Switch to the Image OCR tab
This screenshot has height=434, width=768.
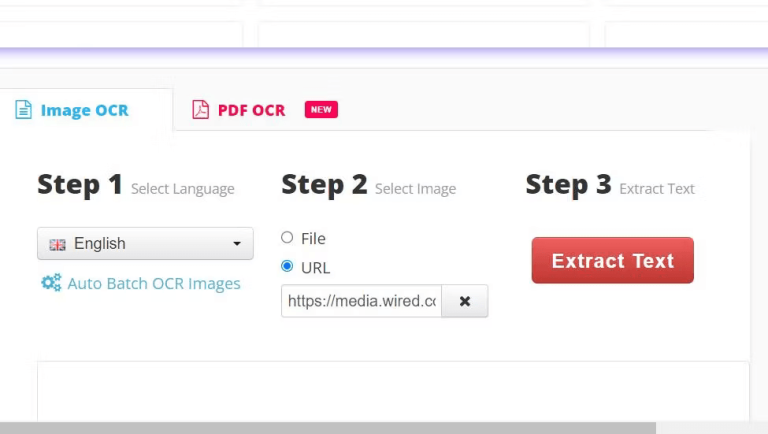click(x=84, y=110)
